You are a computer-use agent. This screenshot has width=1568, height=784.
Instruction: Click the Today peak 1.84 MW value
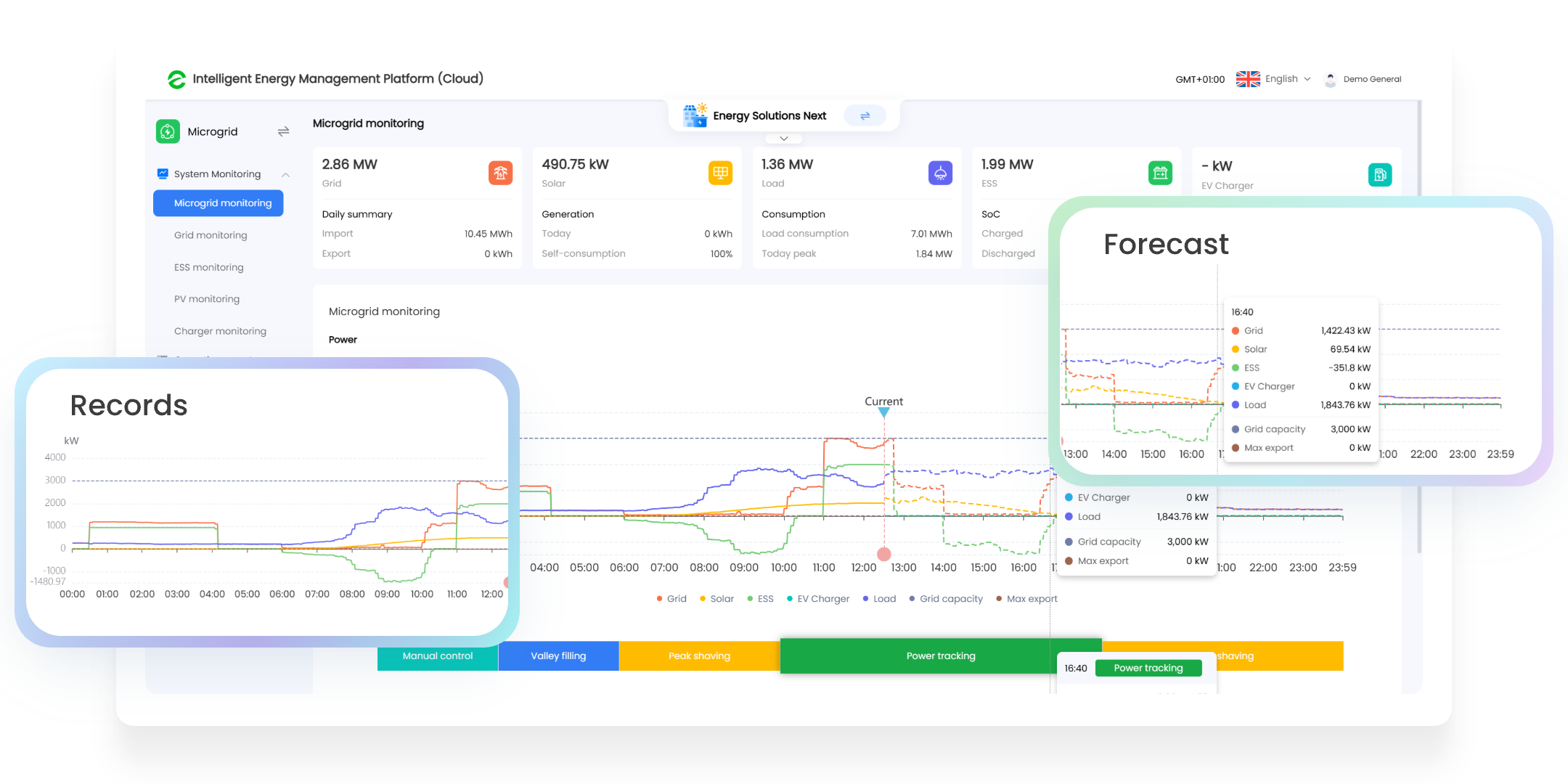[934, 254]
